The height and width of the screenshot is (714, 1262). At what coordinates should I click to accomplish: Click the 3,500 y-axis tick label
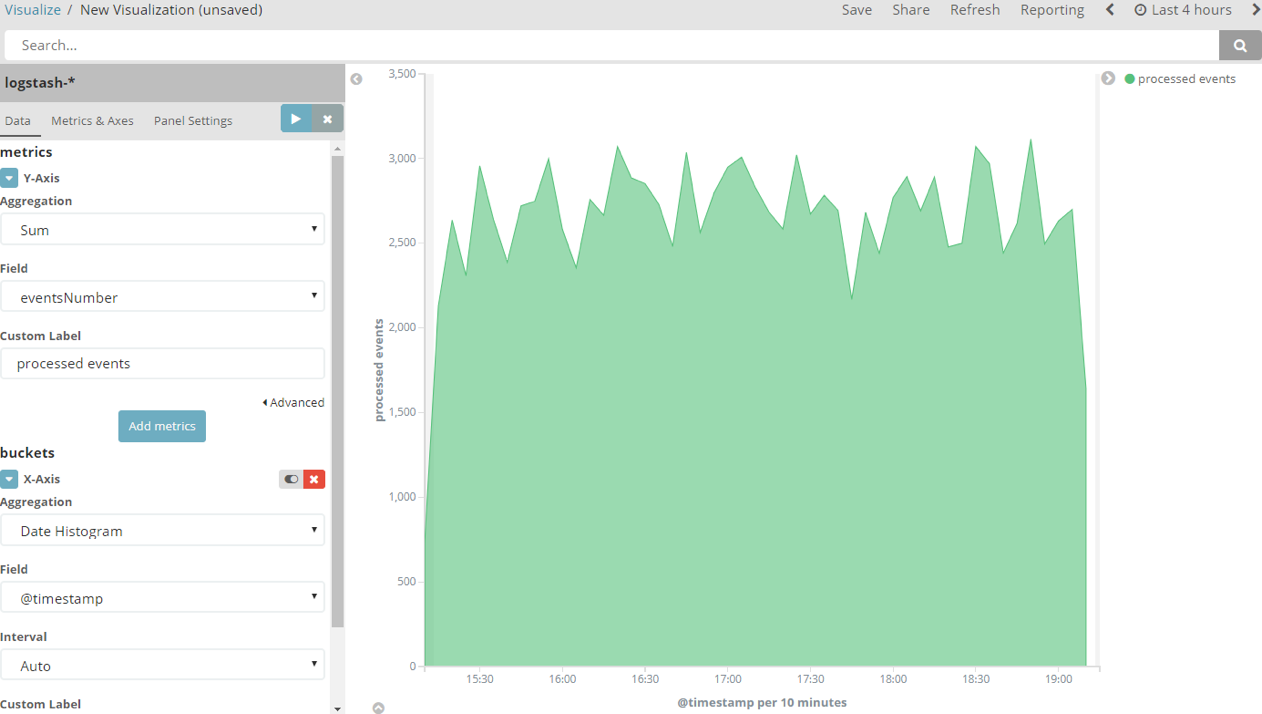(x=401, y=74)
